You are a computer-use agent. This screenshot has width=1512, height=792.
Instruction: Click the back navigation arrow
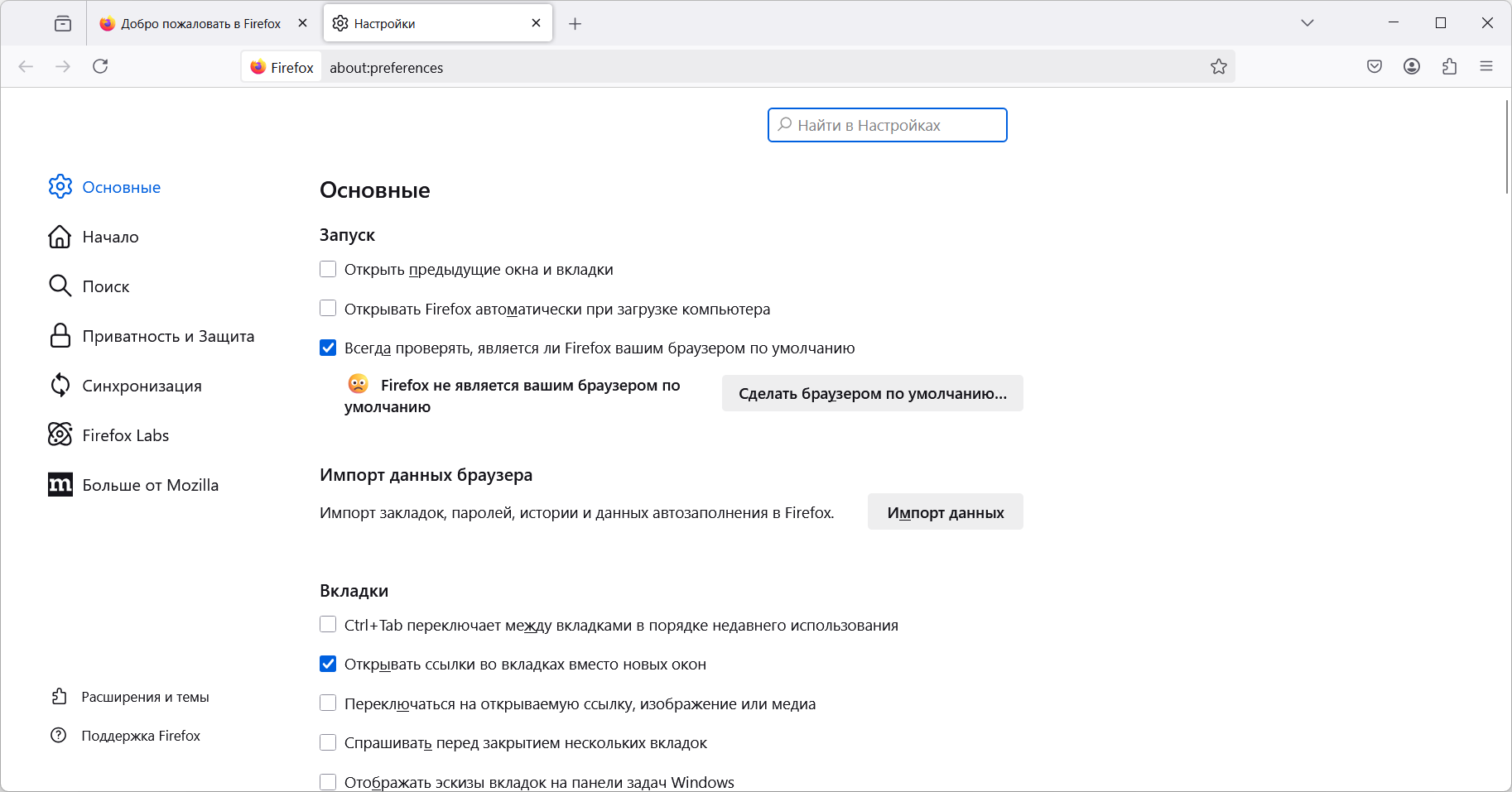[26, 66]
